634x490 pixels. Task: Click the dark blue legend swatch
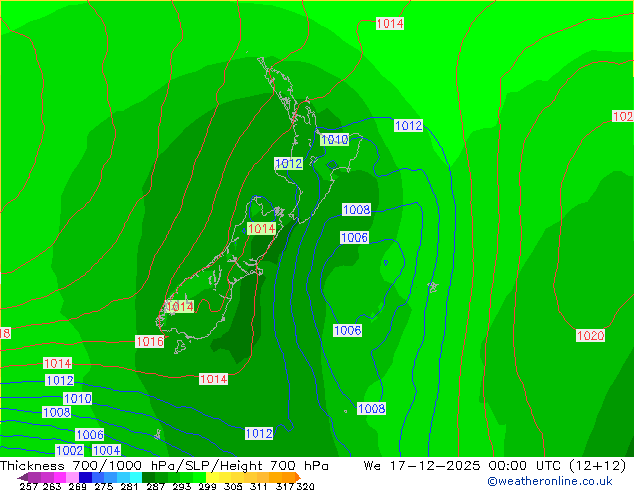85,477
